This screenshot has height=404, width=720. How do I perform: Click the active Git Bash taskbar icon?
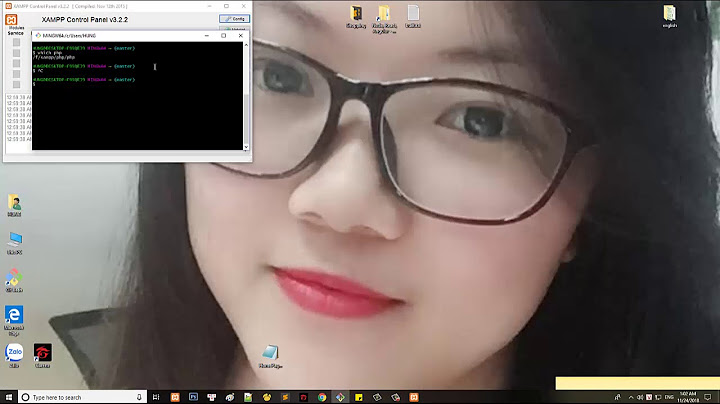tap(340, 397)
